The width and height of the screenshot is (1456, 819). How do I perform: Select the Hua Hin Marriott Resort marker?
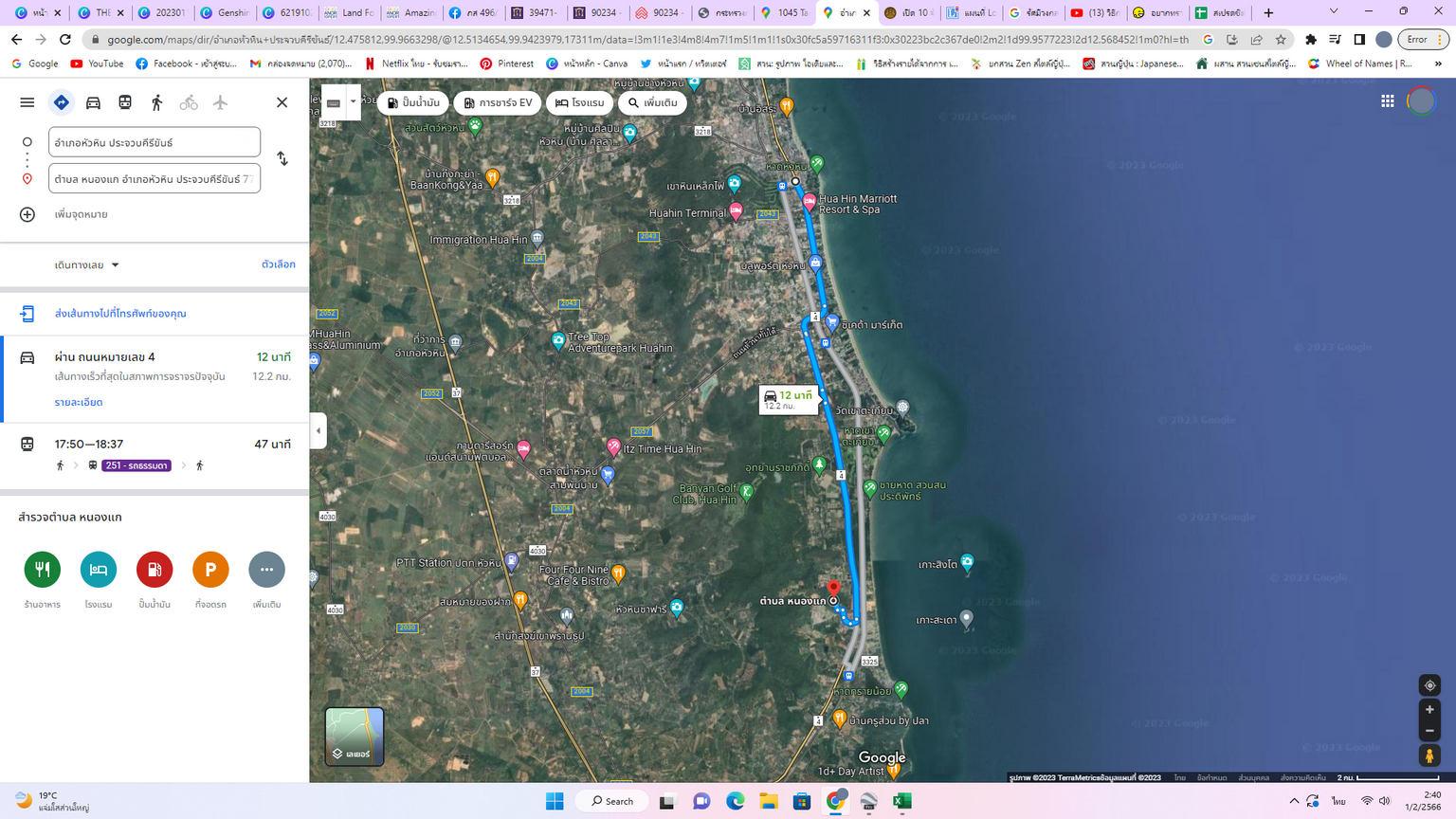pos(810,202)
